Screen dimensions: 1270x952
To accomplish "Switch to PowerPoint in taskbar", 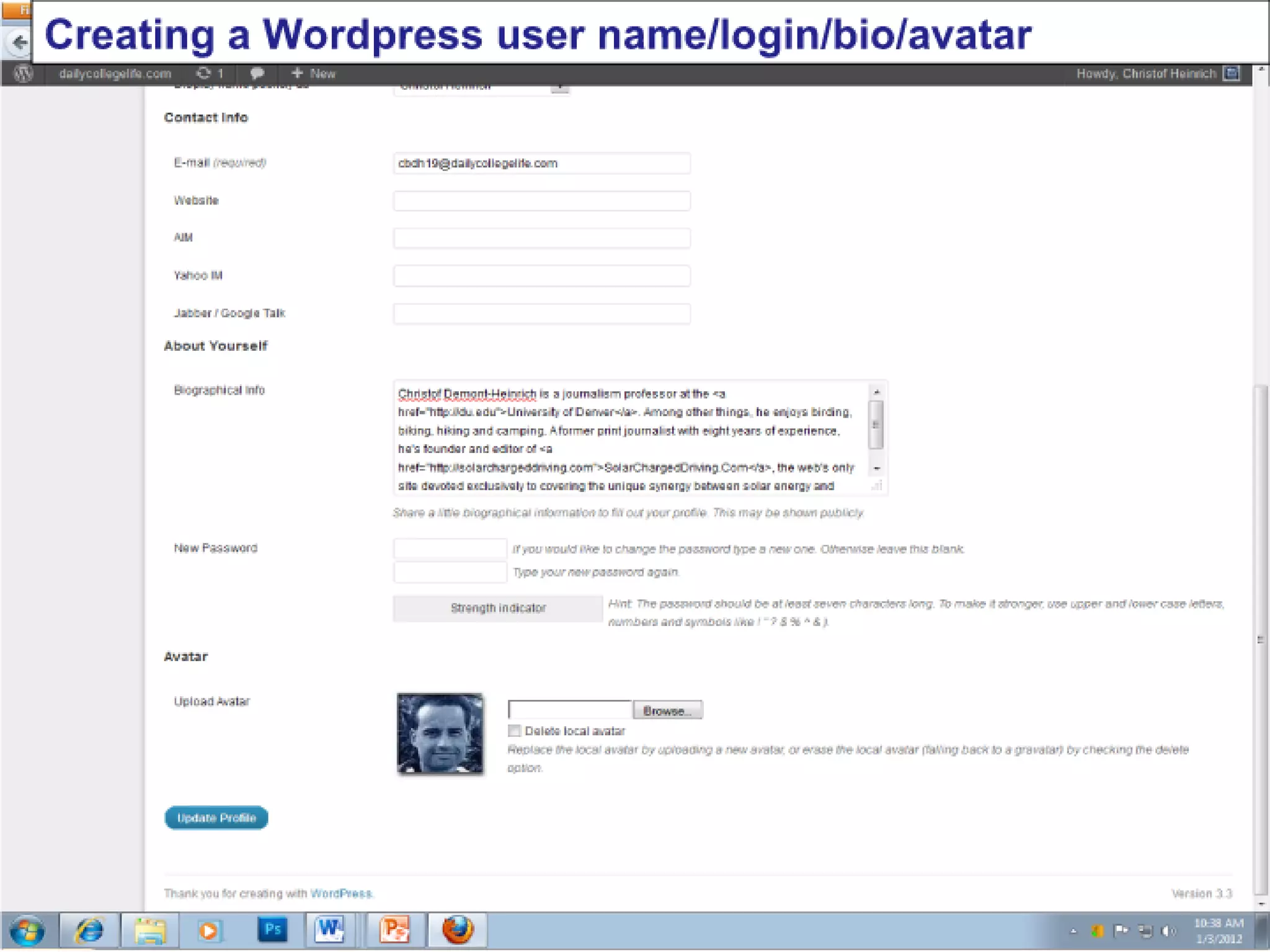I will click(x=394, y=930).
